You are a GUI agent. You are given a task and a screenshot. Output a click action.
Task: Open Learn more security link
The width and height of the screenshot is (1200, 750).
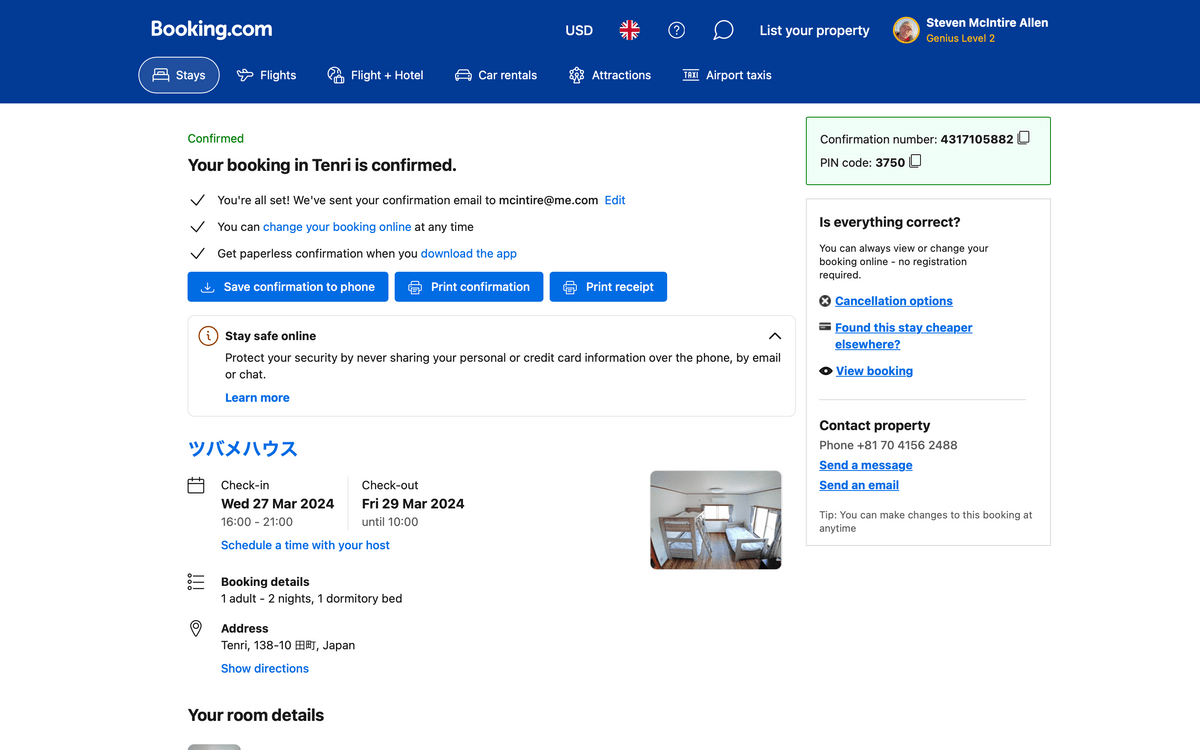coord(257,398)
